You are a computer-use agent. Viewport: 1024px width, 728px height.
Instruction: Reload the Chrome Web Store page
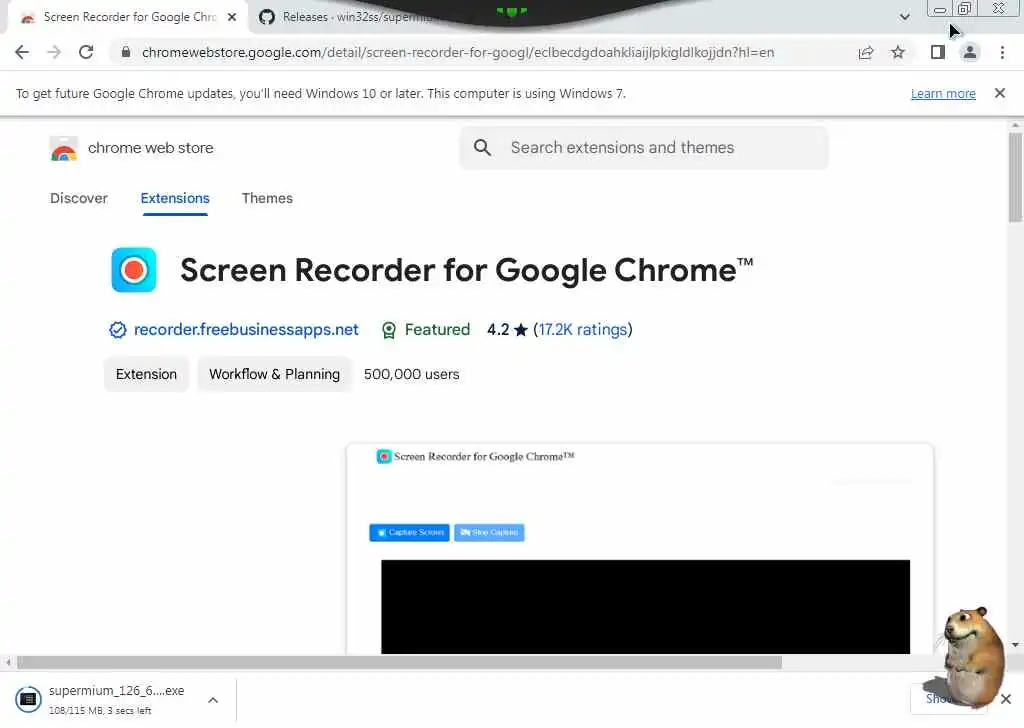point(86,52)
